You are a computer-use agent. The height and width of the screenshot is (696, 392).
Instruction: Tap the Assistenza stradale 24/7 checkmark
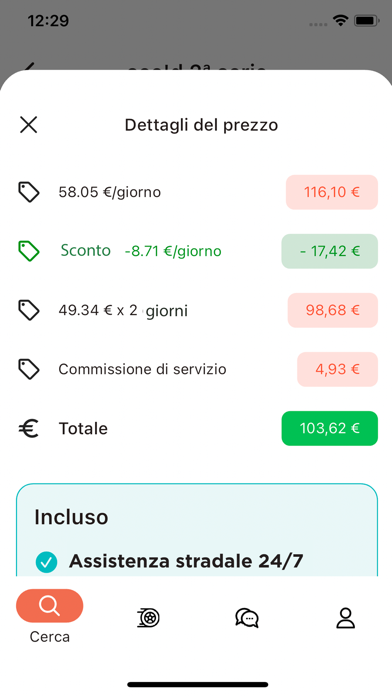pyautogui.click(x=47, y=562)
